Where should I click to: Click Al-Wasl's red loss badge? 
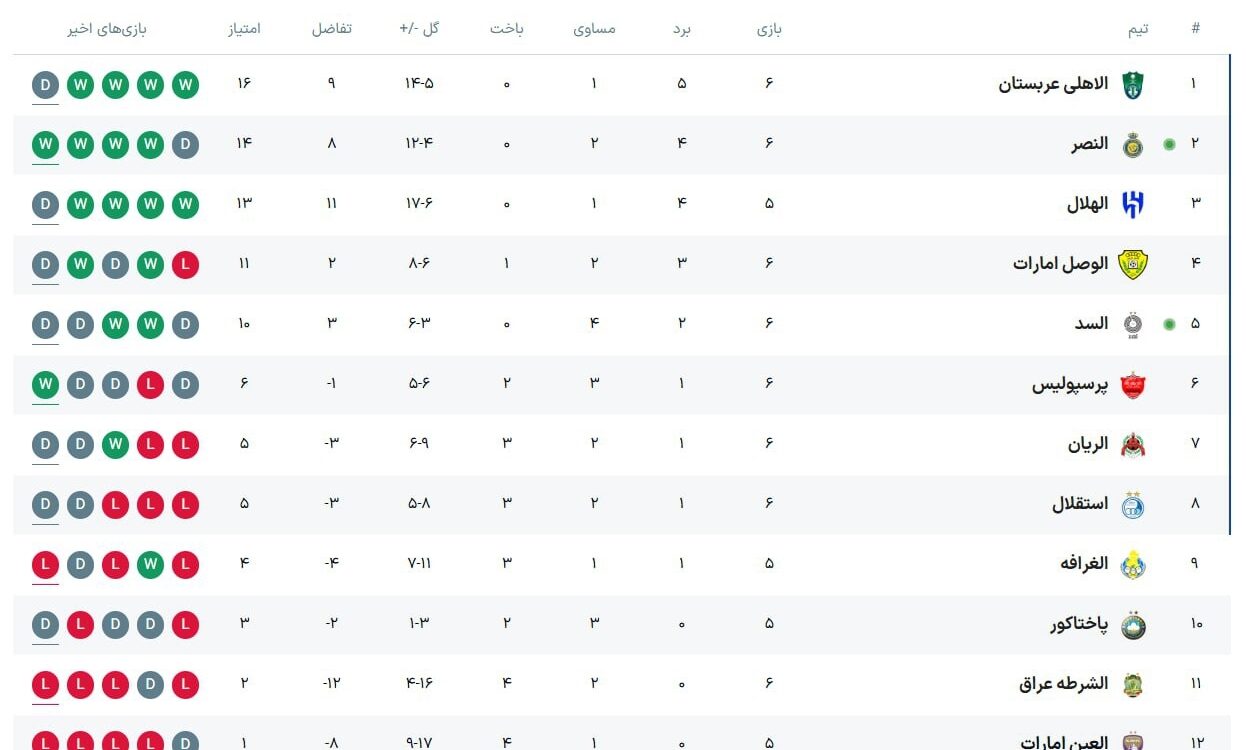pos(185,265)
